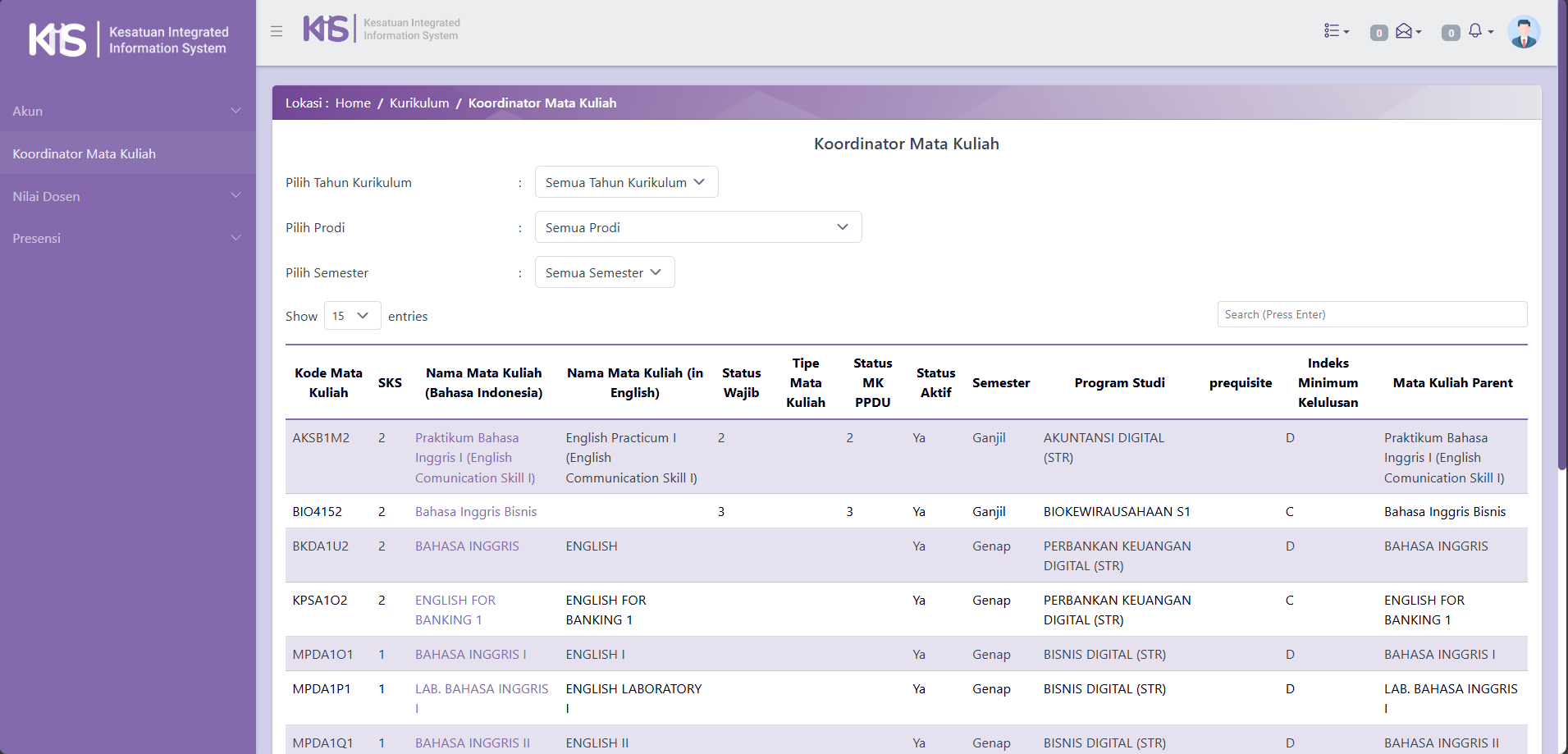Expand the Akun sidebar menu
Image resolution: width=1568 pixels, height=754 pixels.
(x=127, y=111)
